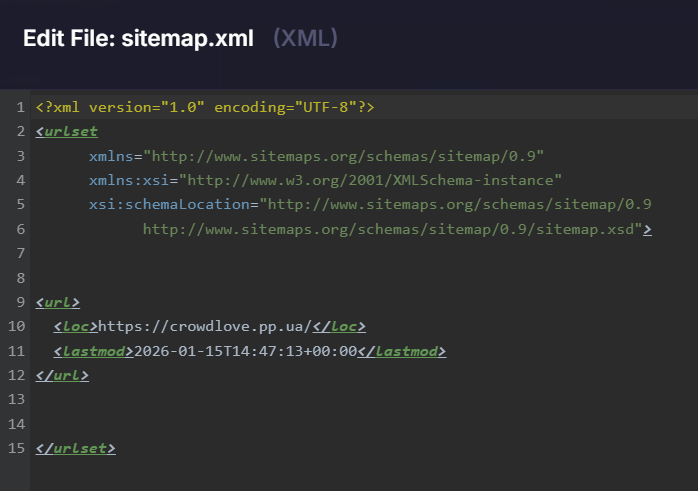Viewport: 698px width, 491px height.
Task: Click line number 10 in the gutter
Action: 16,326
